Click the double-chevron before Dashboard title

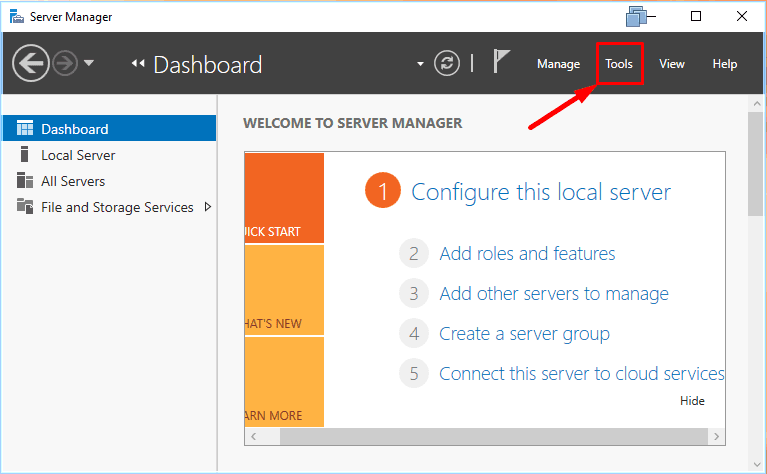click(x=138, y=63)
